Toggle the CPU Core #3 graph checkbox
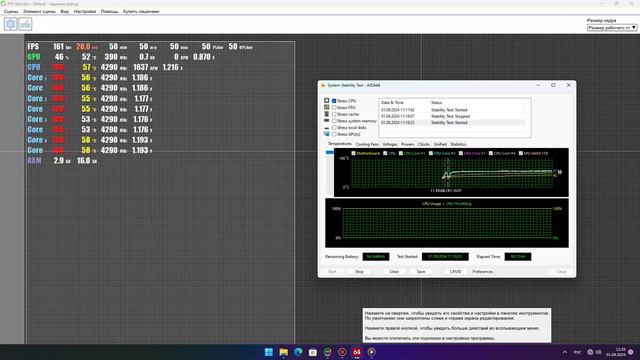Screen dimensions: 640x360 461,153
